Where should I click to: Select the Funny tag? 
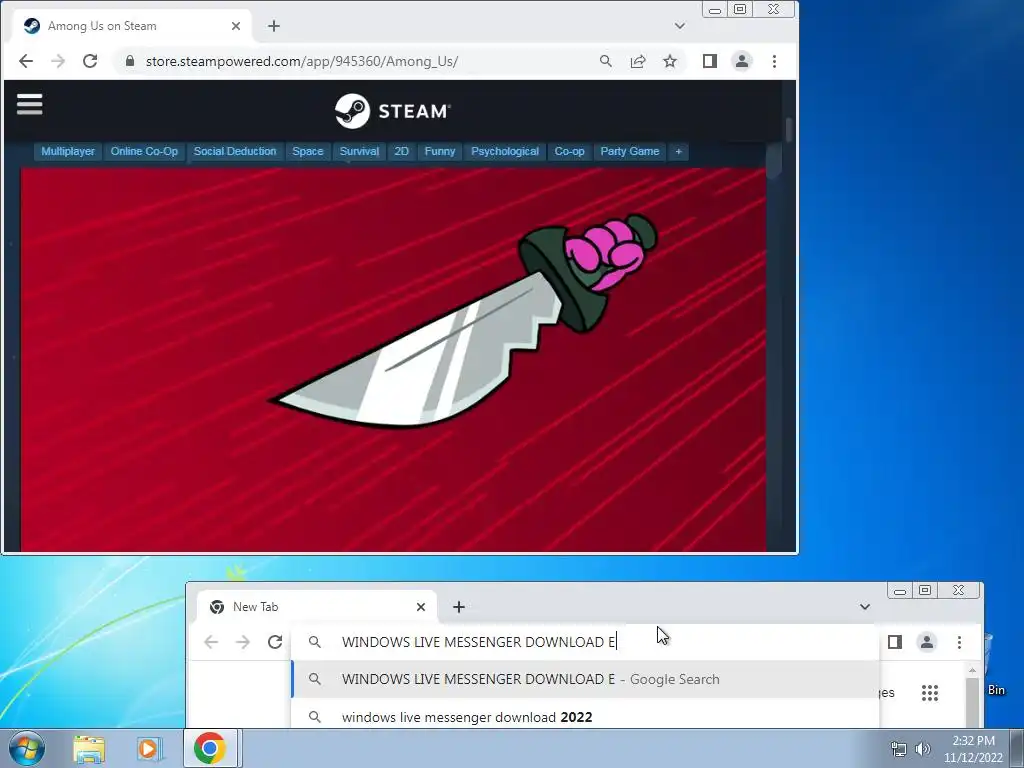pyautogui.click(x=440, y=152)
